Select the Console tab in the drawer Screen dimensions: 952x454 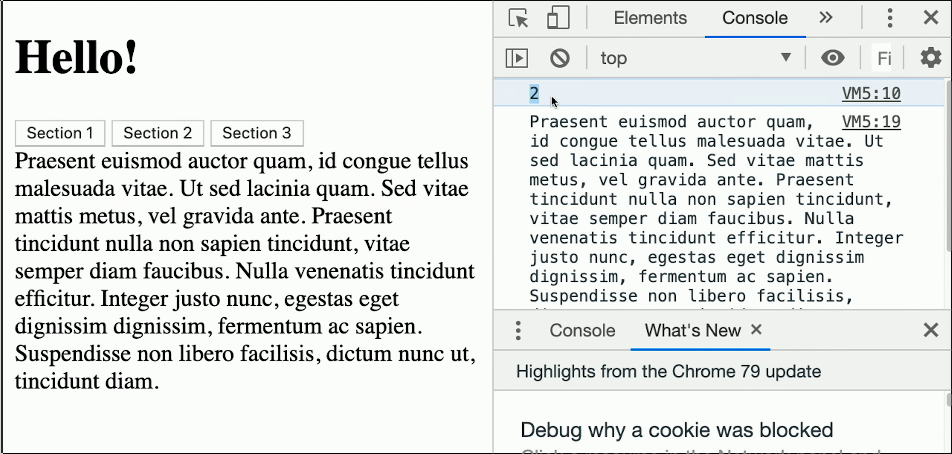tap(582, 331)
